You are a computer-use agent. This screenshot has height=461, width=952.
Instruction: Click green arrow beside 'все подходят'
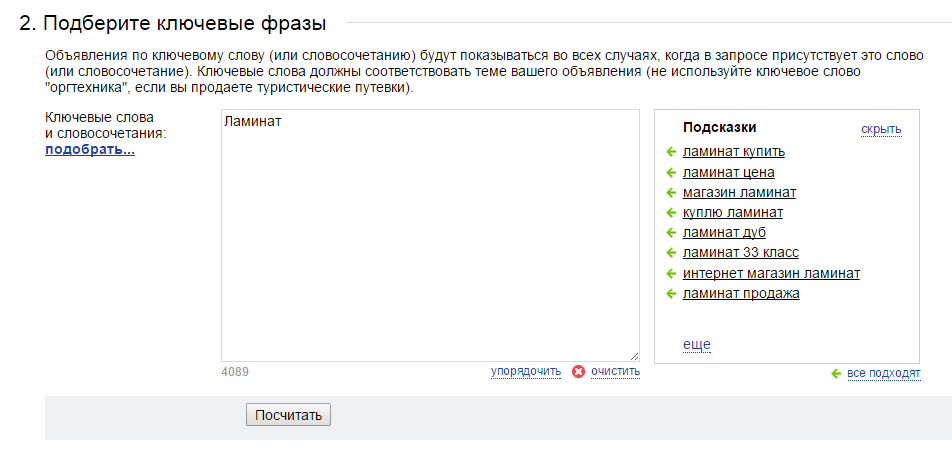pyautogui.click(x=836, y=373)
